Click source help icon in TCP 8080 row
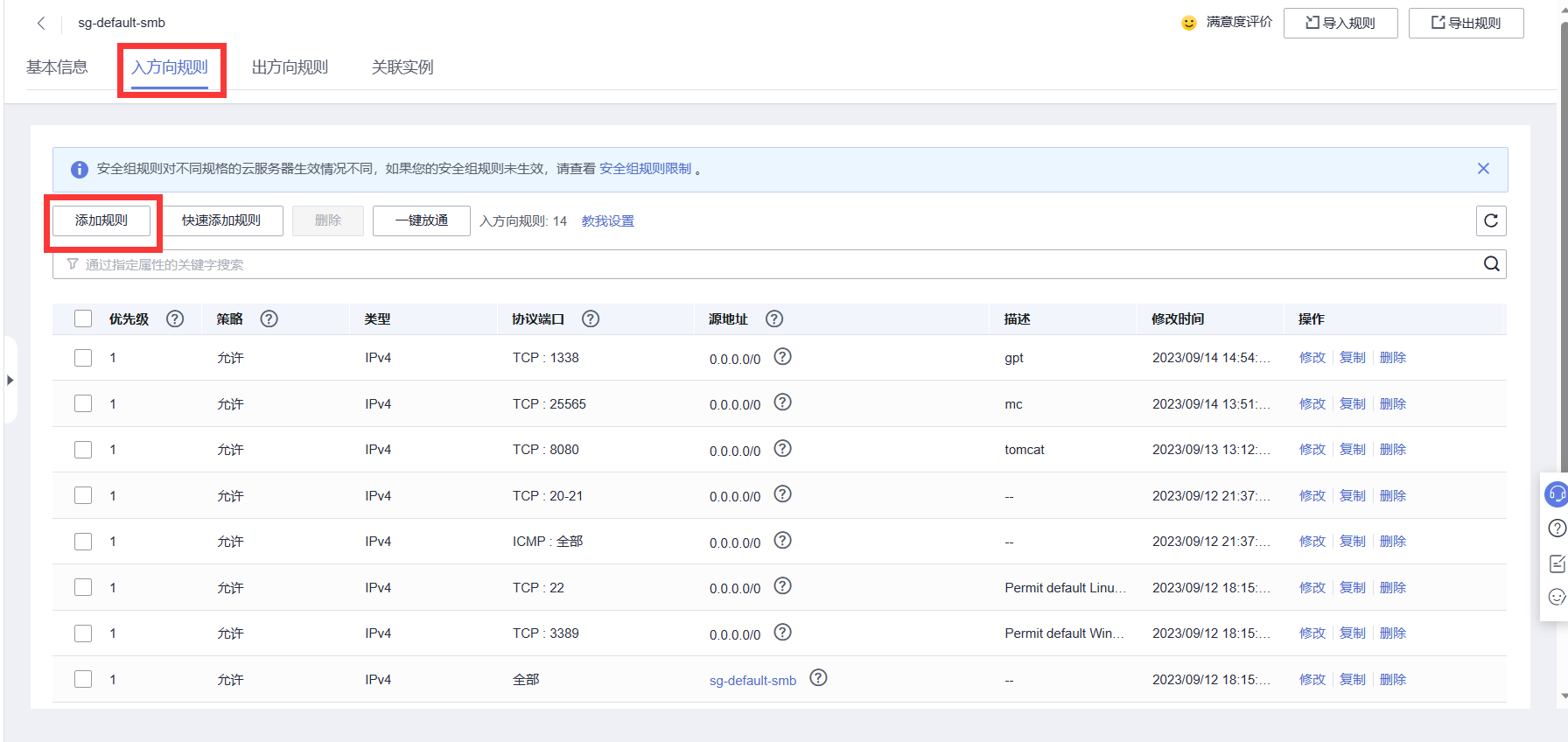The width and height of the screenshot is (1568, 742). [x=783, y=448]
